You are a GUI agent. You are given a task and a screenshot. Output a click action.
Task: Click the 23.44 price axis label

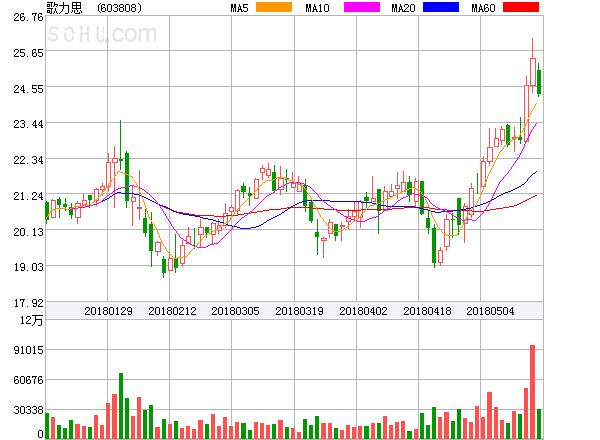click(x=28, y=124)
